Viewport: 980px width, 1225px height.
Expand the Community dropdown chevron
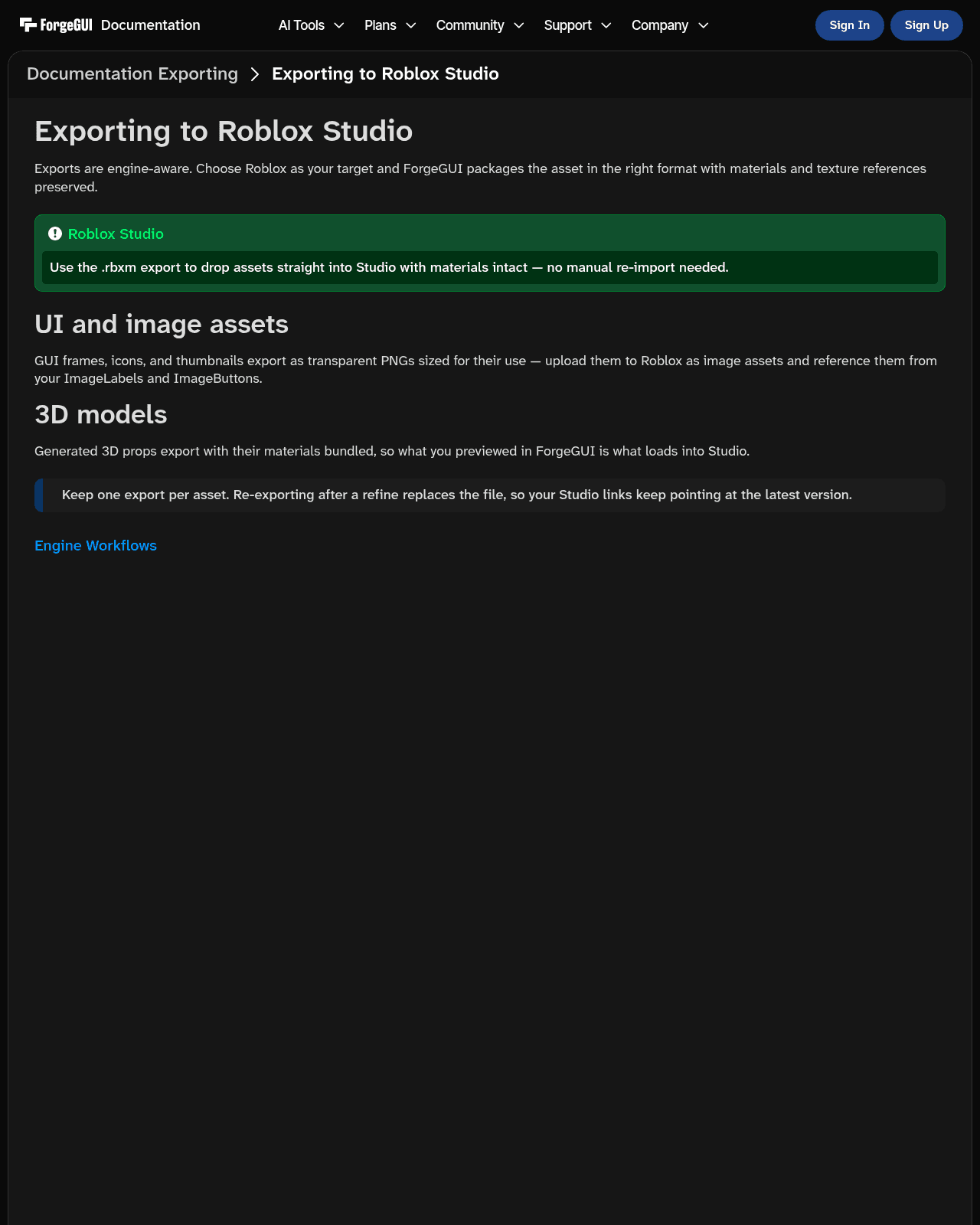[x=519, y=25]
